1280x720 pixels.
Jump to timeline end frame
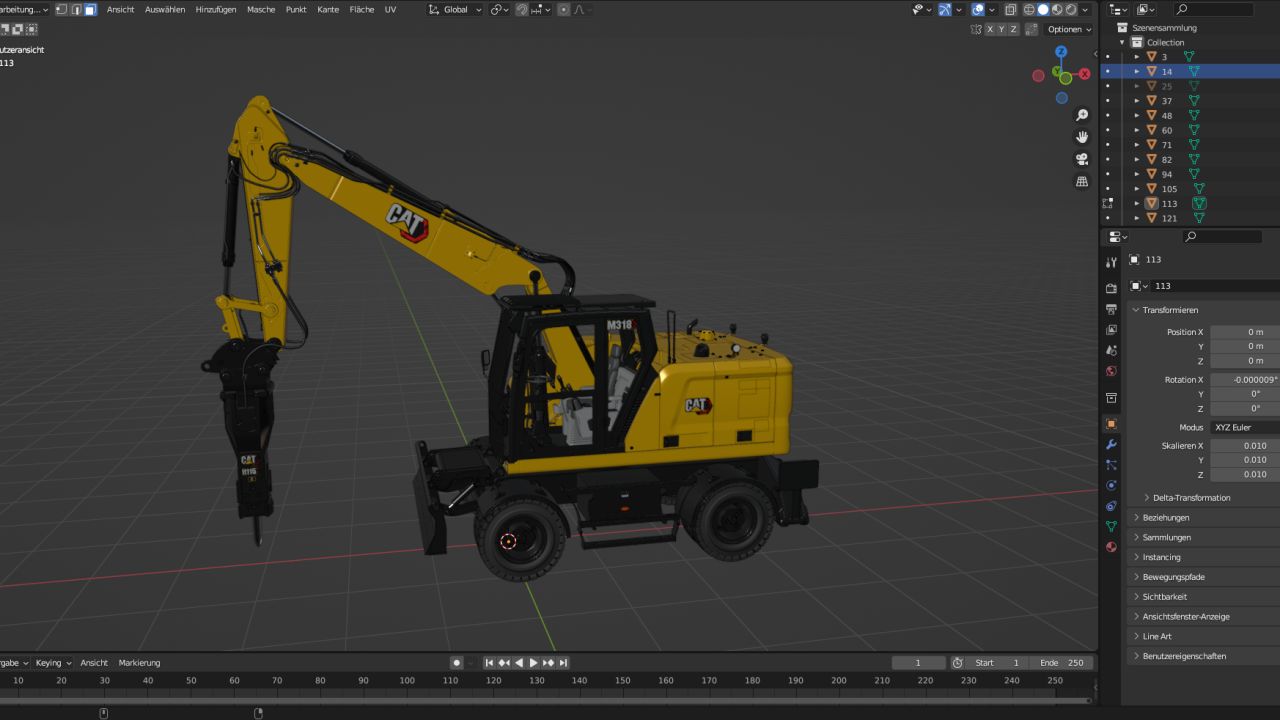pyautogui.click(x=563, y=662)
